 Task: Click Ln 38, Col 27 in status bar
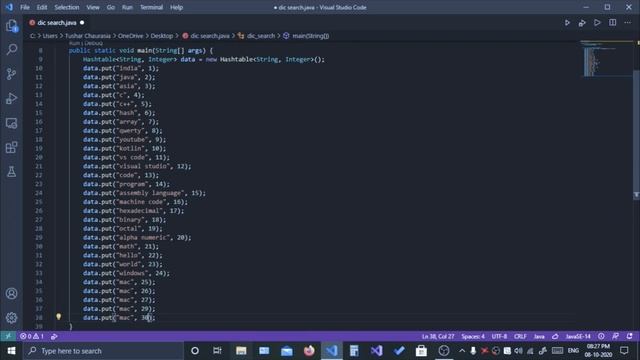[x=438, y=336]
